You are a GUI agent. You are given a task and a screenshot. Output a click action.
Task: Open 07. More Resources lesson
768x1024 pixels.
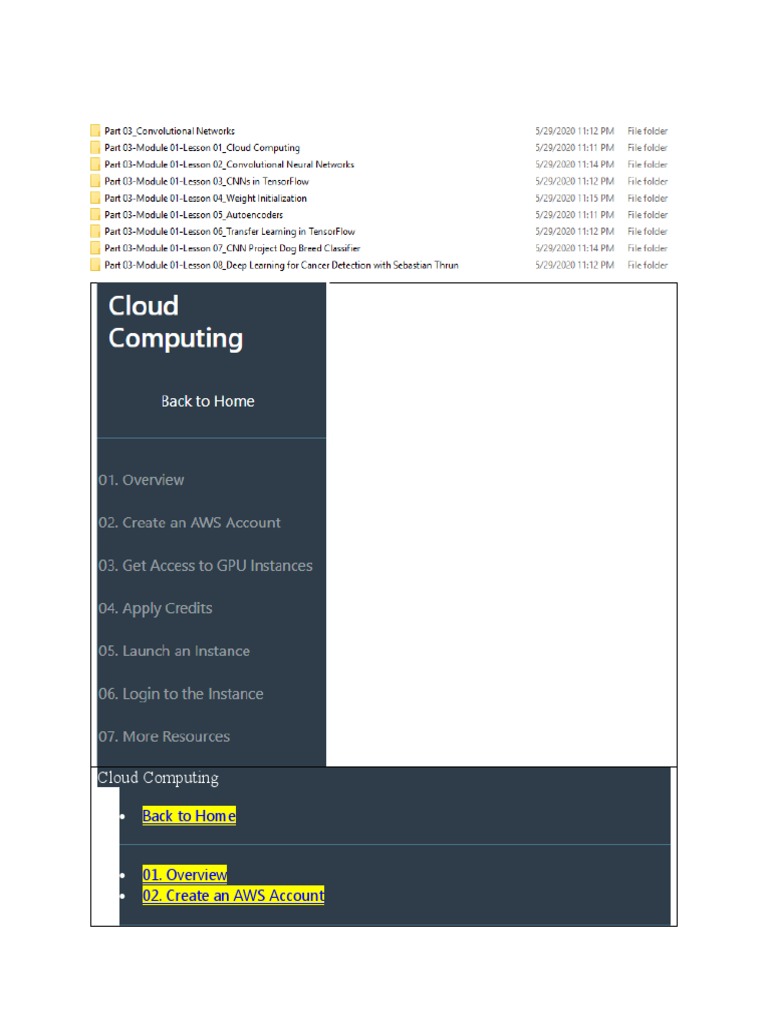coord(164,737)
